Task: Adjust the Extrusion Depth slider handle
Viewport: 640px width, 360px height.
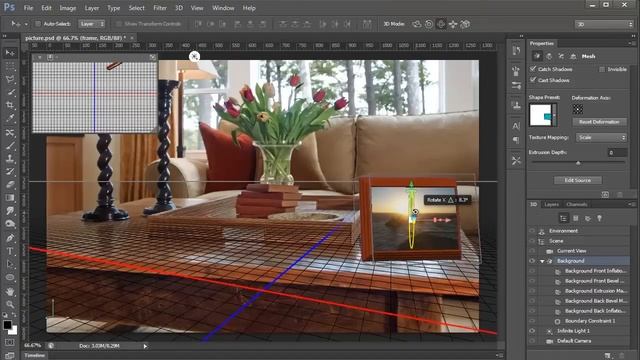Action: pos(578,163)
